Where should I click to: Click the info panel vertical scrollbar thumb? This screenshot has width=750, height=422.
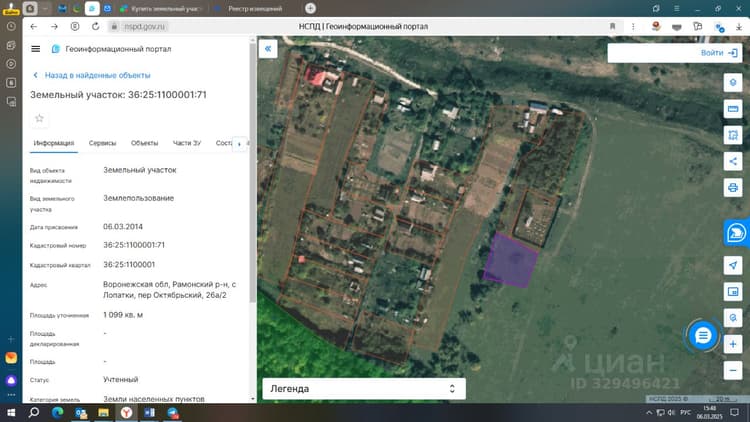tap(253, 173)
